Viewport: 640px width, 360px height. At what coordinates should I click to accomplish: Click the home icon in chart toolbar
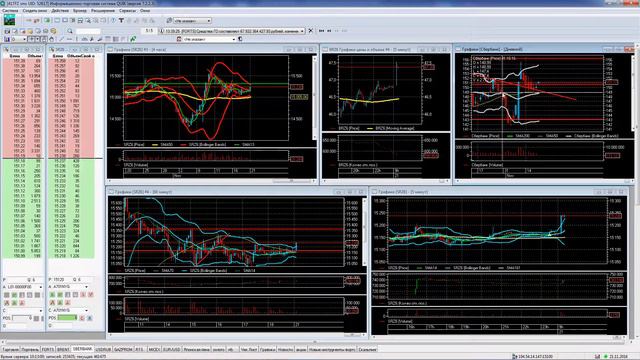51,39
